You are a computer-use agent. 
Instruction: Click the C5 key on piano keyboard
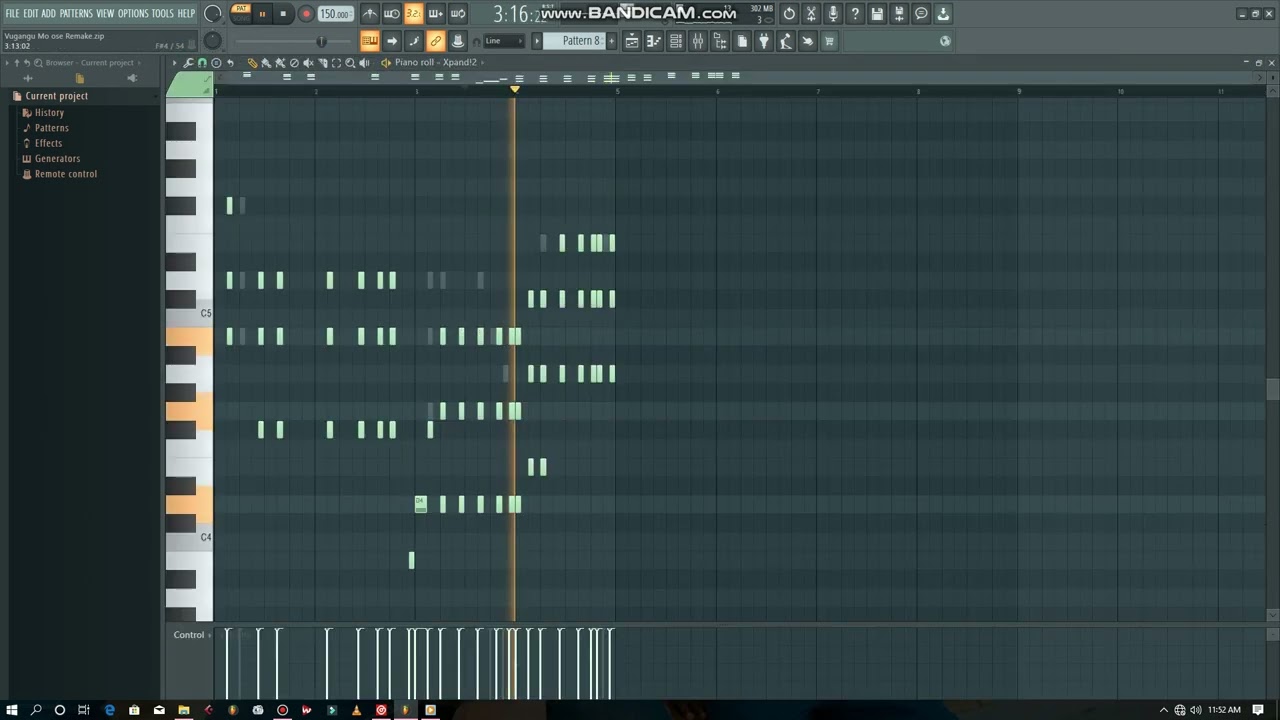click(x=190, y=313)
